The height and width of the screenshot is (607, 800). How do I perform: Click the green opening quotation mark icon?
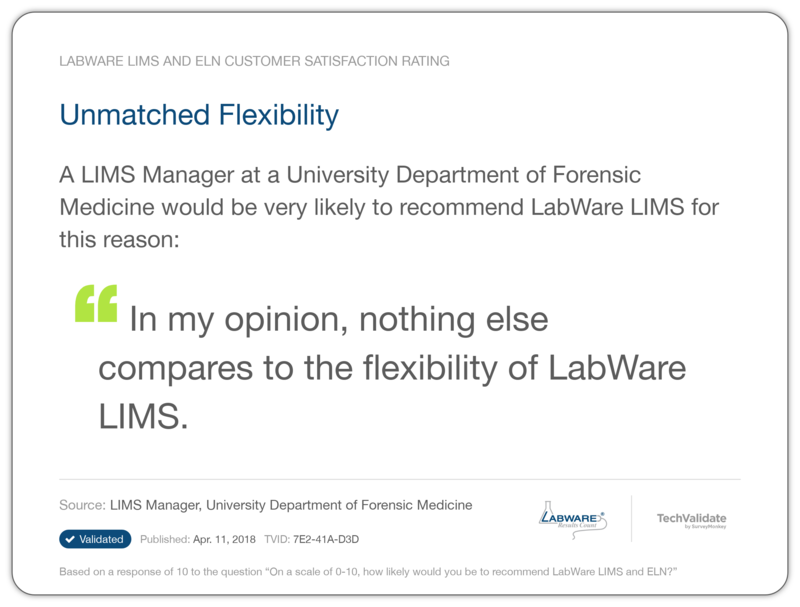coord(96,303)
